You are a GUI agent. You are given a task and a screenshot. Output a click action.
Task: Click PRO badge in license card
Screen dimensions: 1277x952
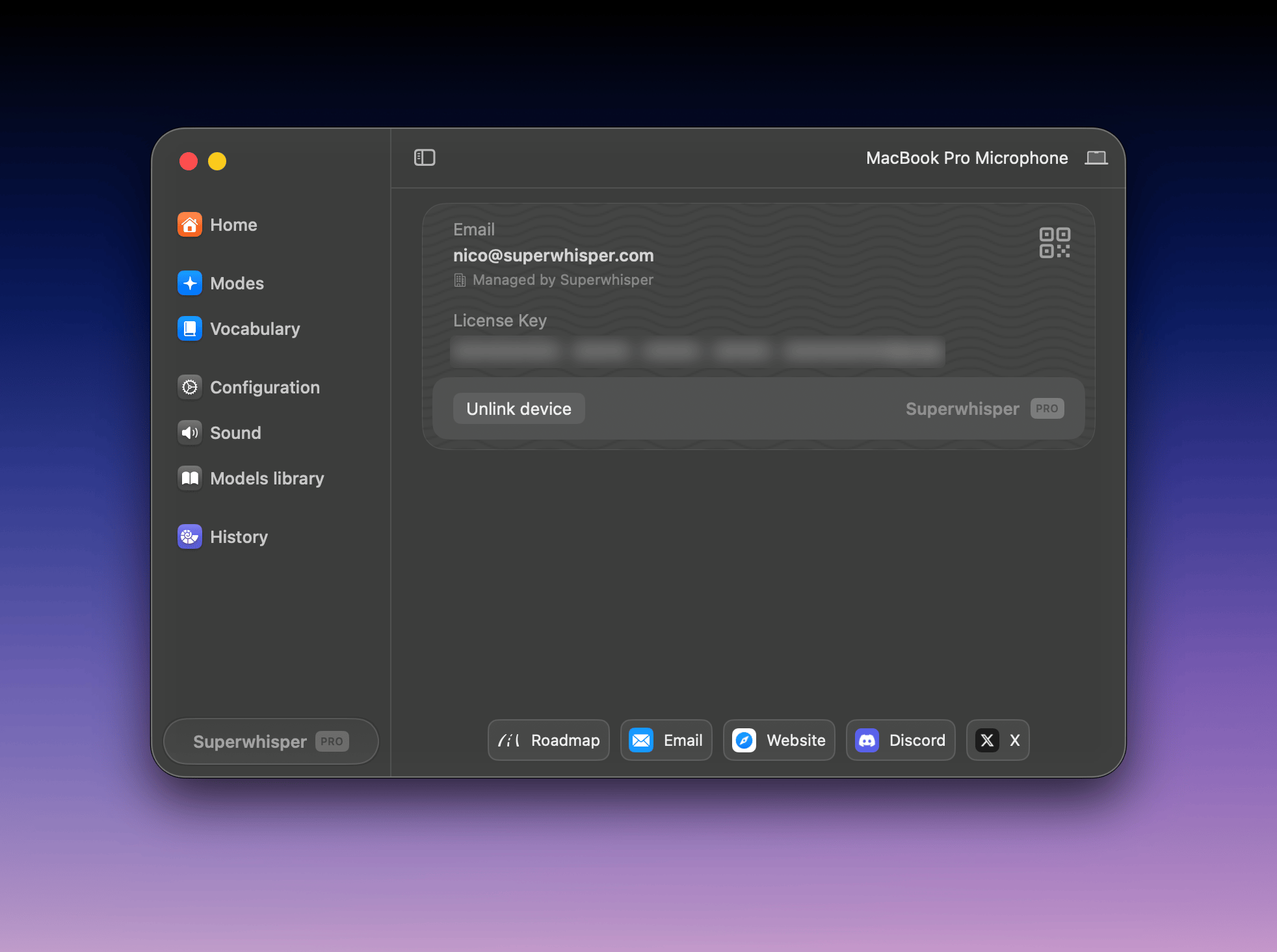tap(1047, 408)
